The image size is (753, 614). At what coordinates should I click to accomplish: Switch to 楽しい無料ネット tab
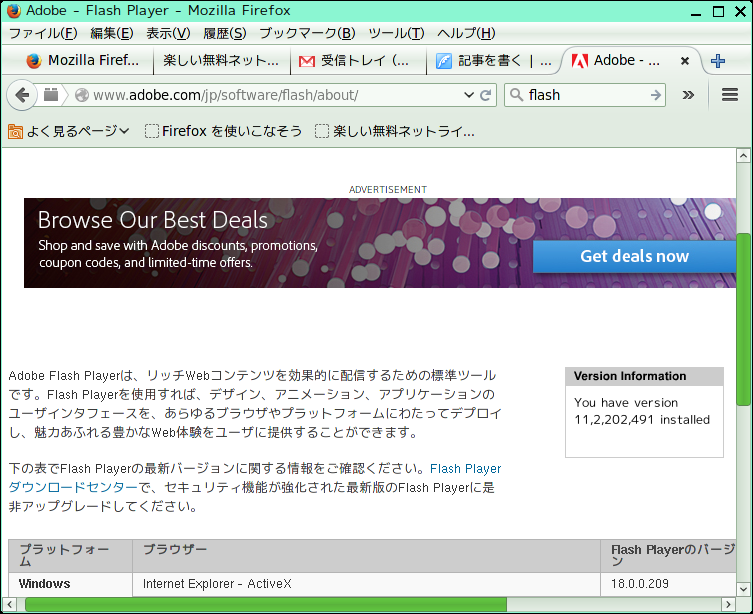pyautogui.click(x=222, y=60)
